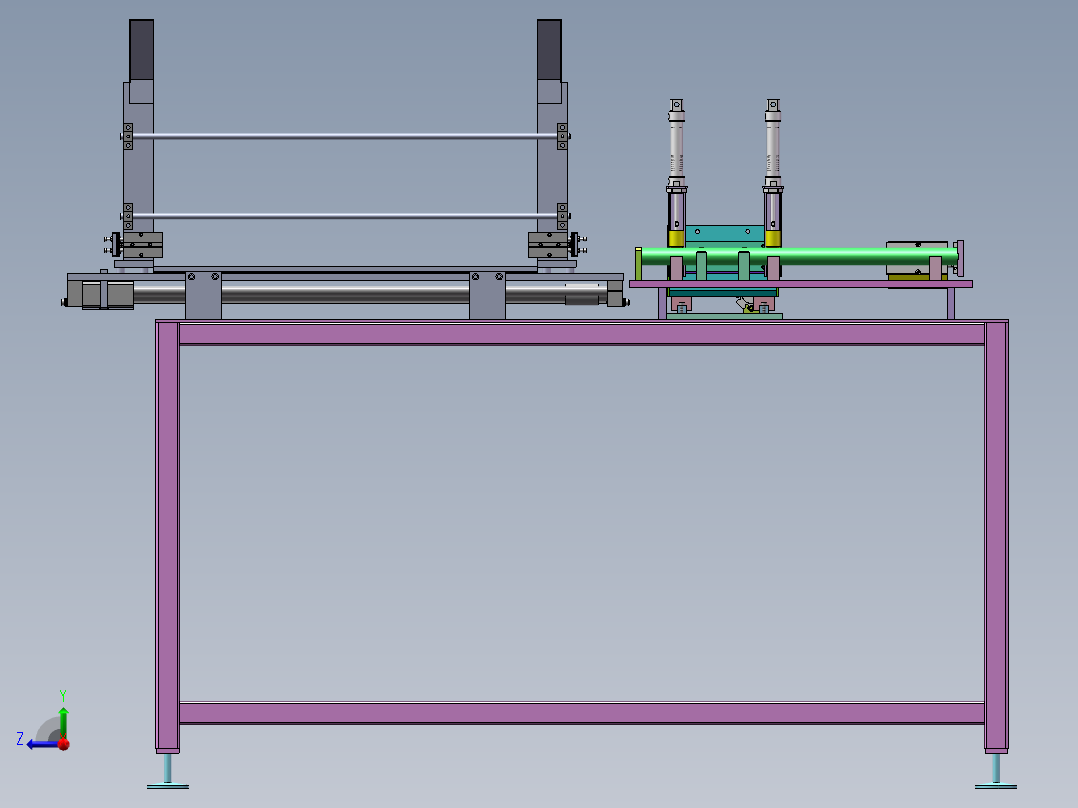Select the right dark upright post cap

(549, 50)
